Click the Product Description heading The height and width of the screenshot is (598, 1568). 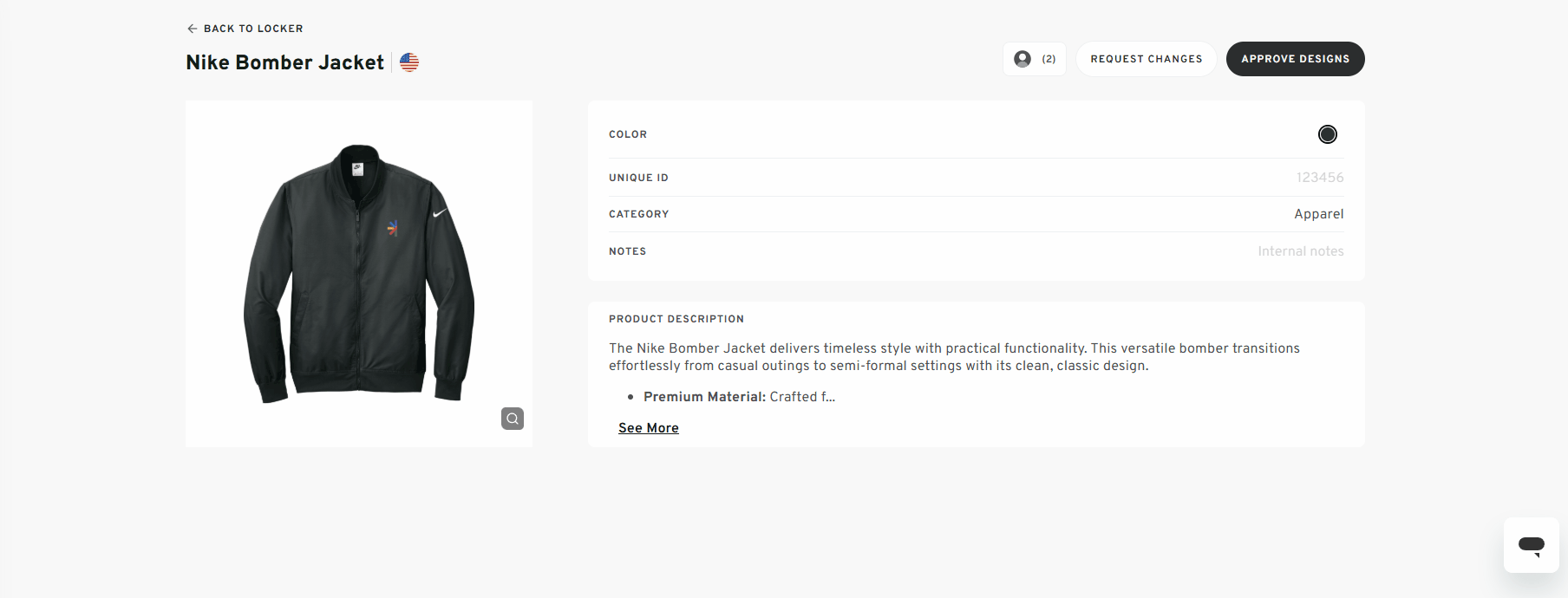pyautogui.click(x=676, y=319)
